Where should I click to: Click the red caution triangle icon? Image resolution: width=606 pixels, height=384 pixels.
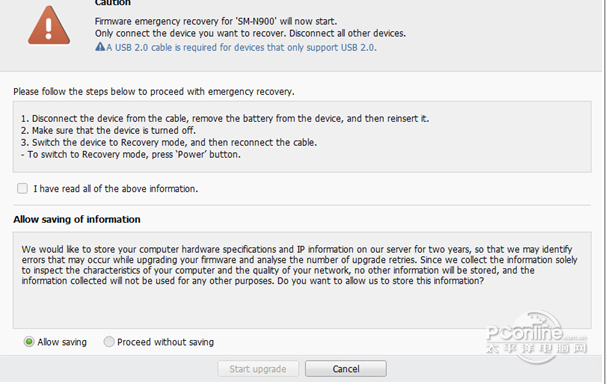click(x=49, y=26)
